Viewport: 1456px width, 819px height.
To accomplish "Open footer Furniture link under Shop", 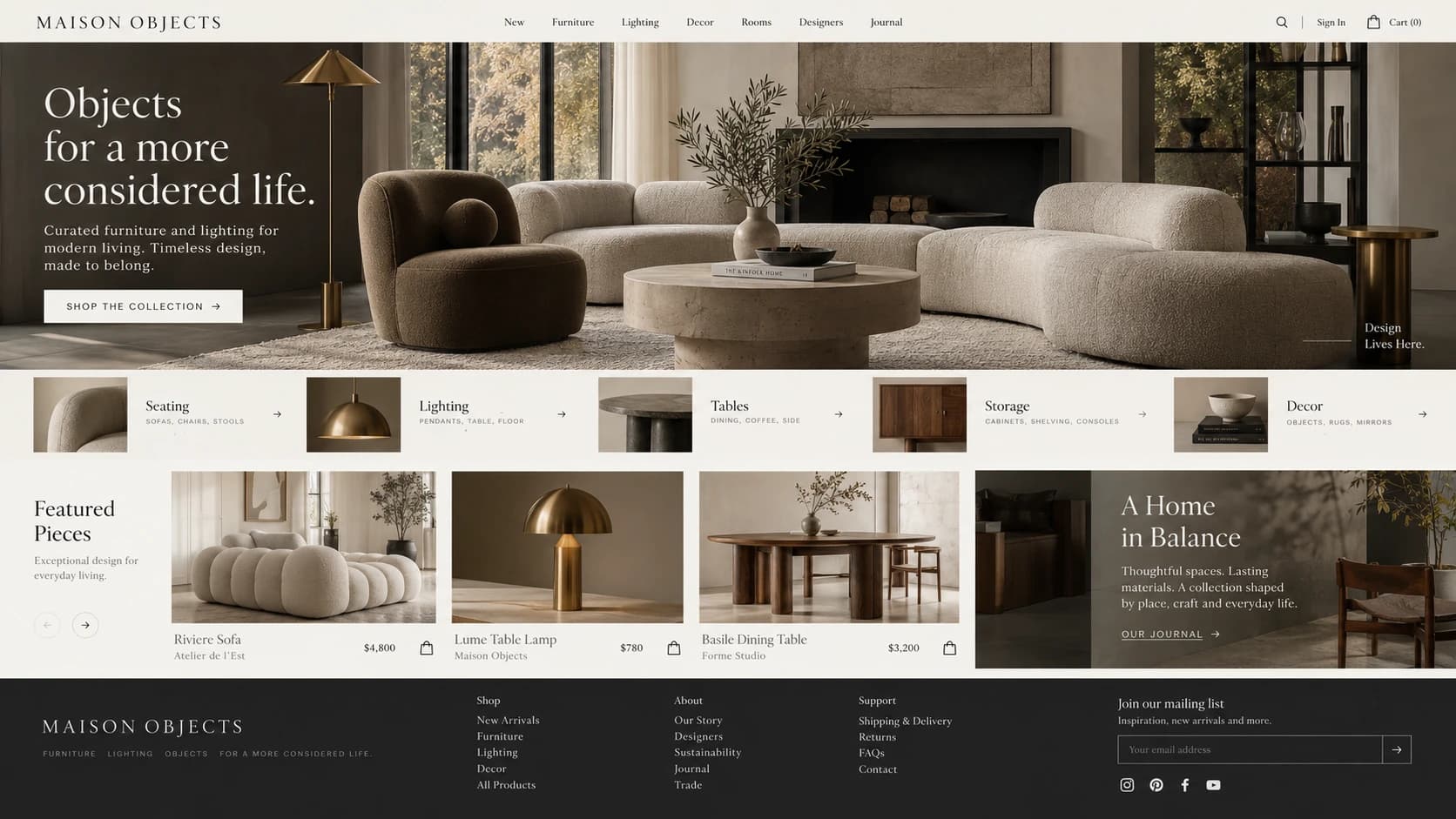I will tap(500, 737).
